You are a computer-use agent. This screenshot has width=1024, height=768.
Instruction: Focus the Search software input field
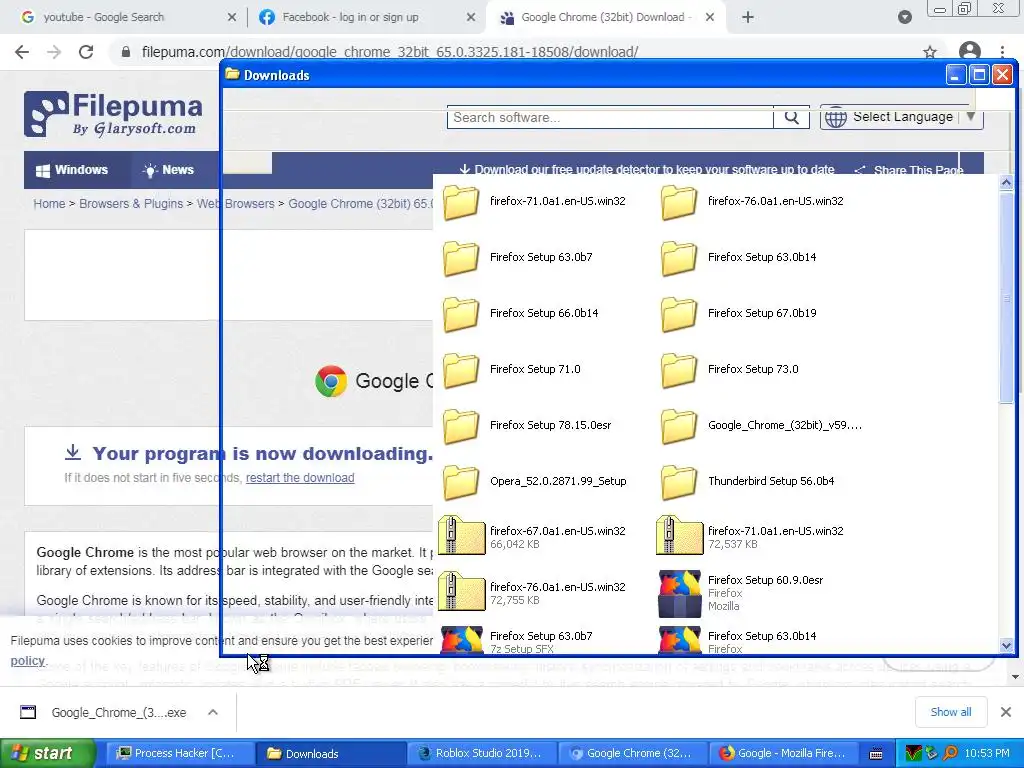point(610,118)
